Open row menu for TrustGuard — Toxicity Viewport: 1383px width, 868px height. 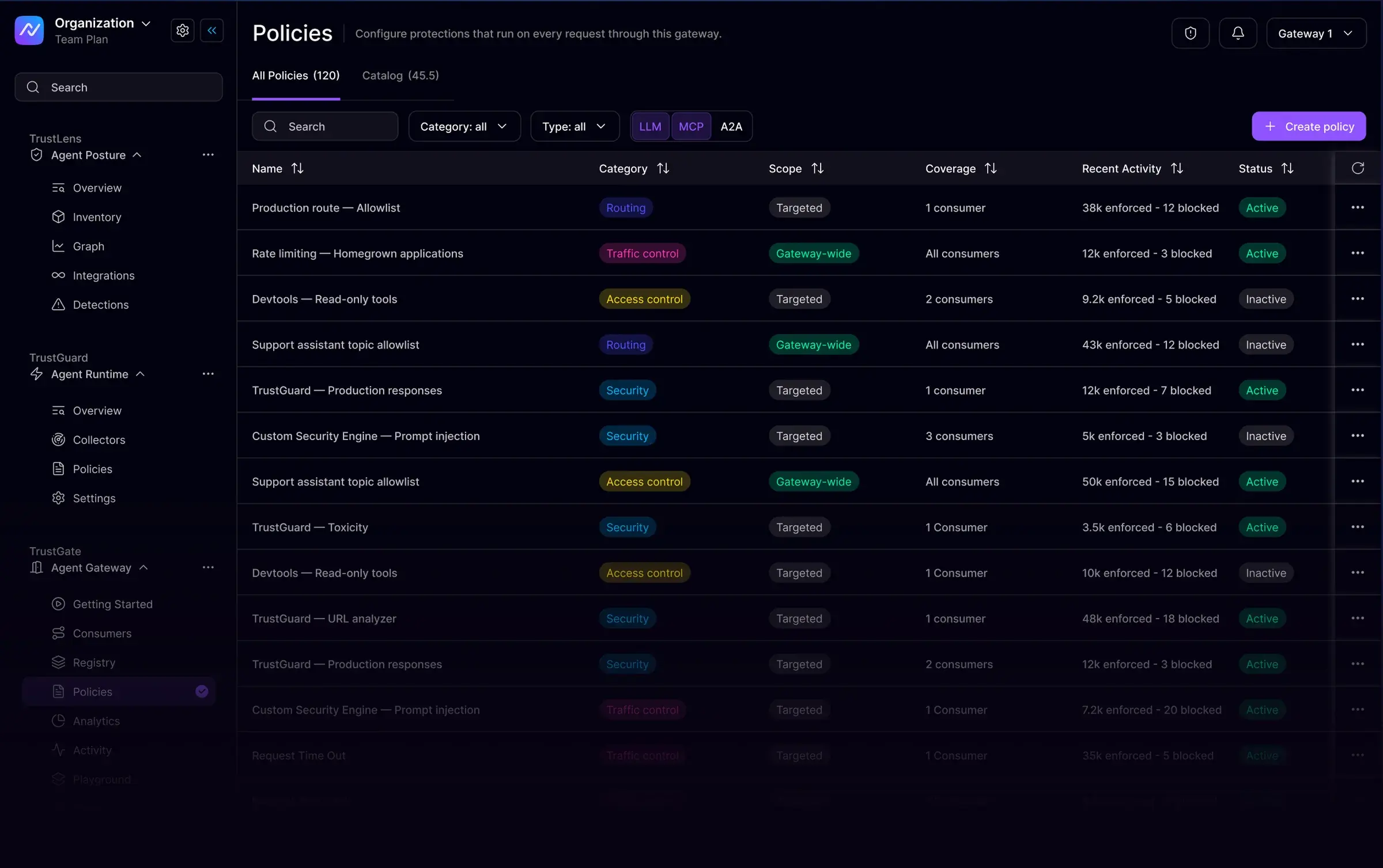pyautogui.click(x=1358, y=527)
